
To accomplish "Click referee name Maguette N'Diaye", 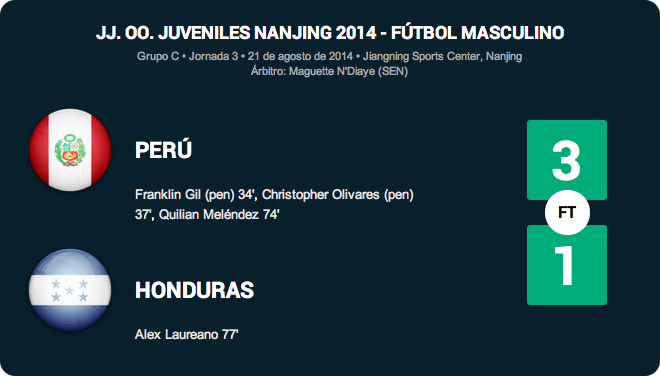I will pyautogui.click(x=332, y=71).
